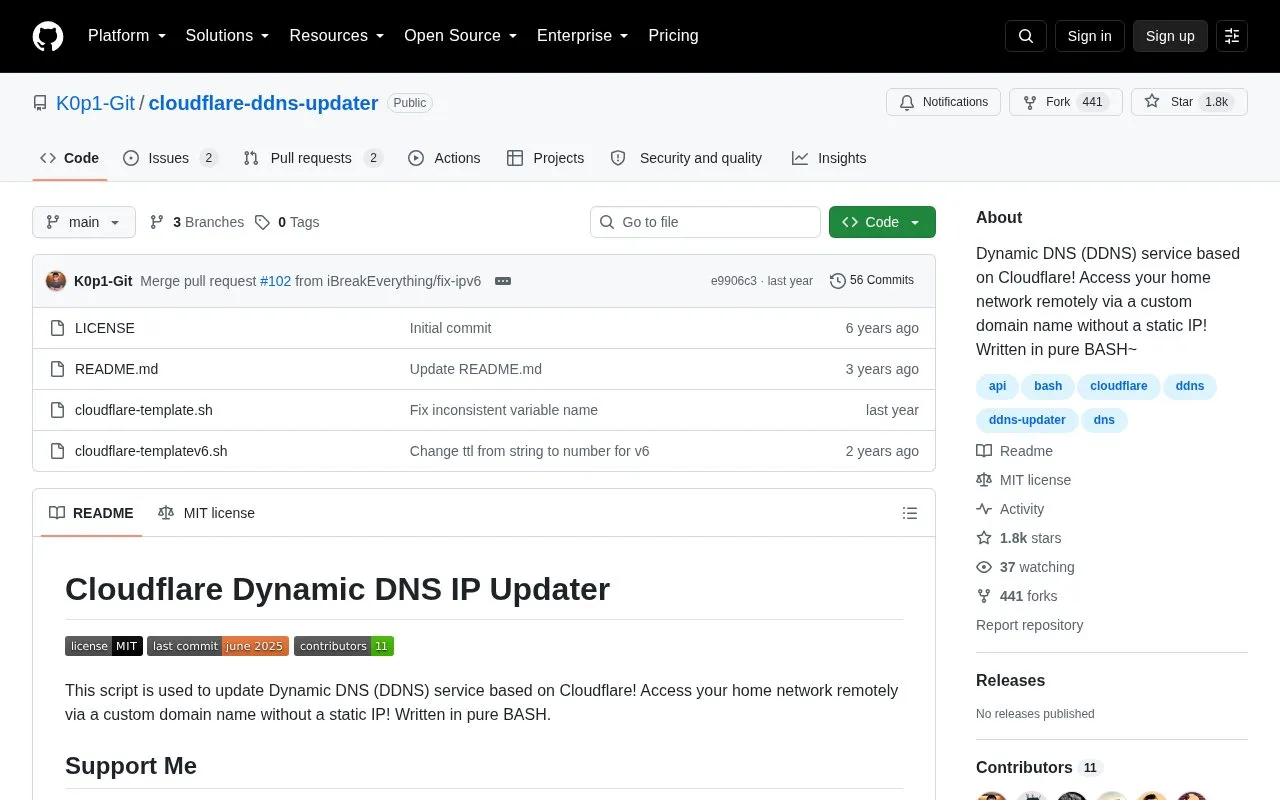1280x800 pixels.
Task: Click the Sign in button
Action: pos(1090,36)
